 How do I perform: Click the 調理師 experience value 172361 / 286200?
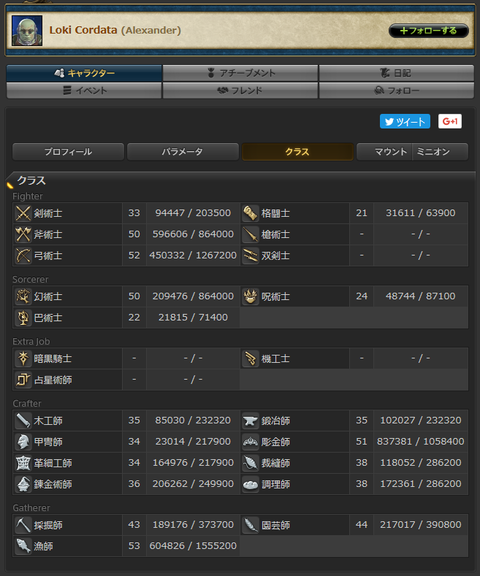[x=421, y=484]
